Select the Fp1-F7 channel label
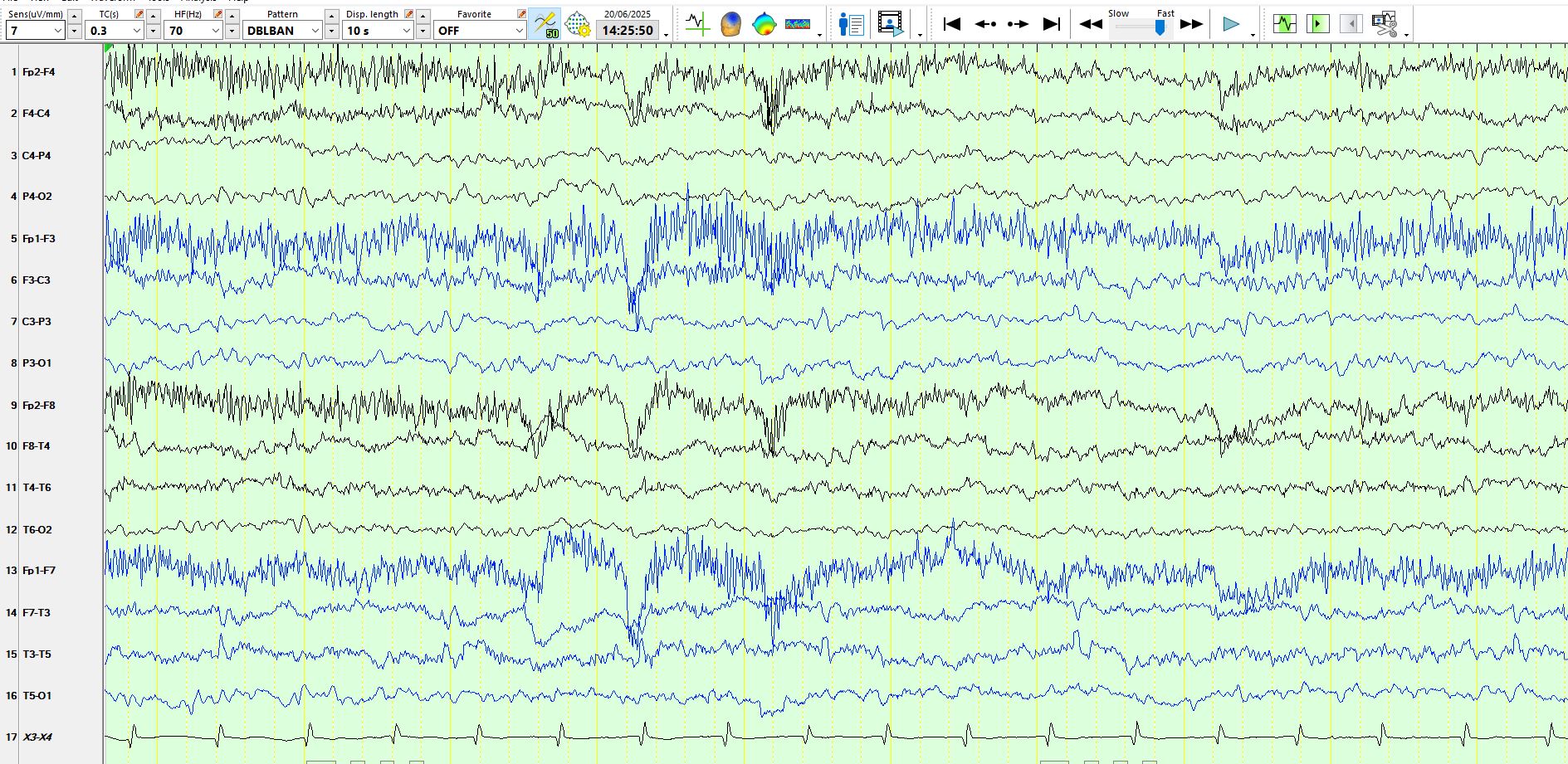Image resolution: width=1568 pixels, height=764 pixels. click(38, 571)
